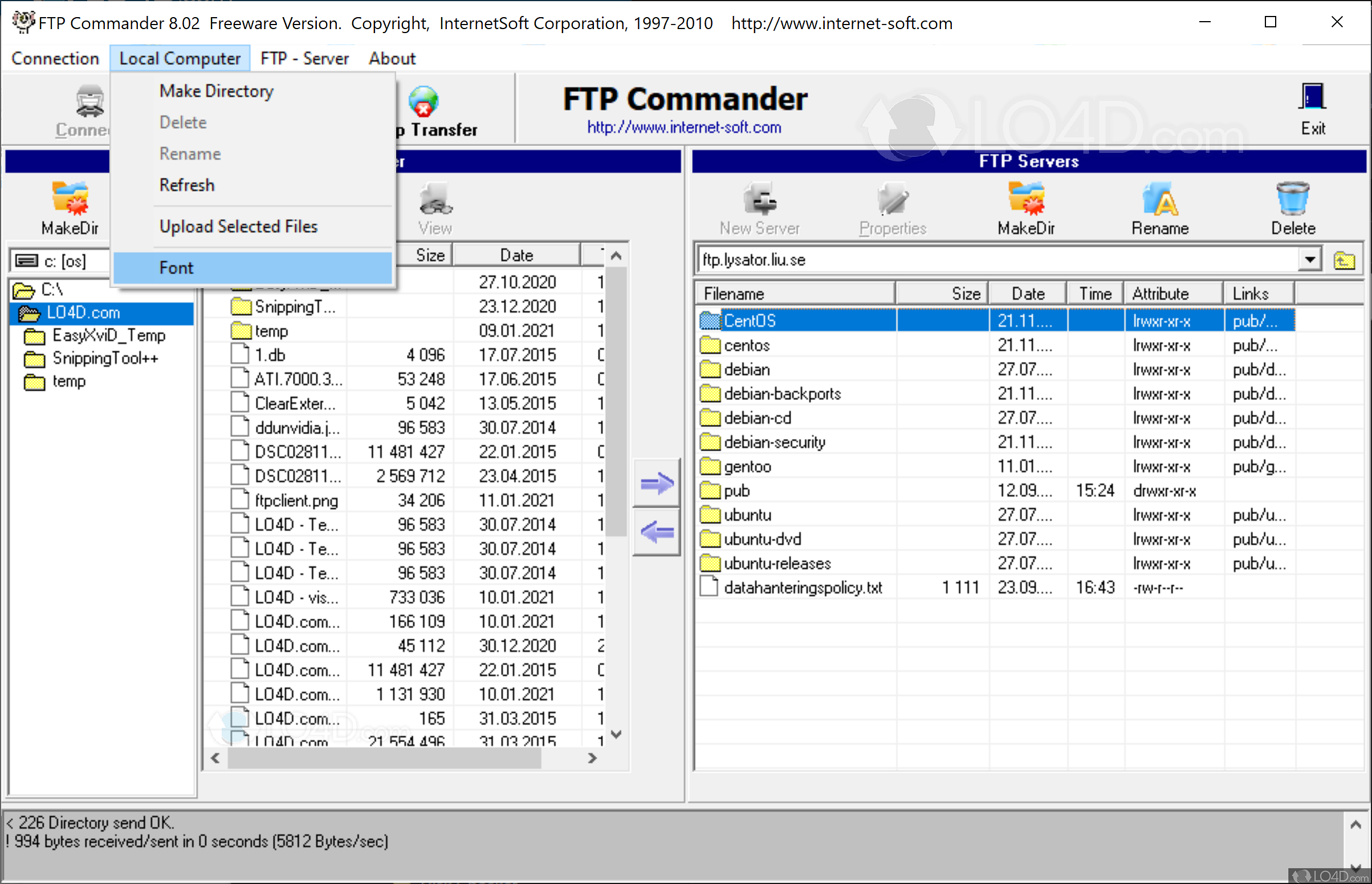Choose Font from the Local Computer menu

pos(177,268)
